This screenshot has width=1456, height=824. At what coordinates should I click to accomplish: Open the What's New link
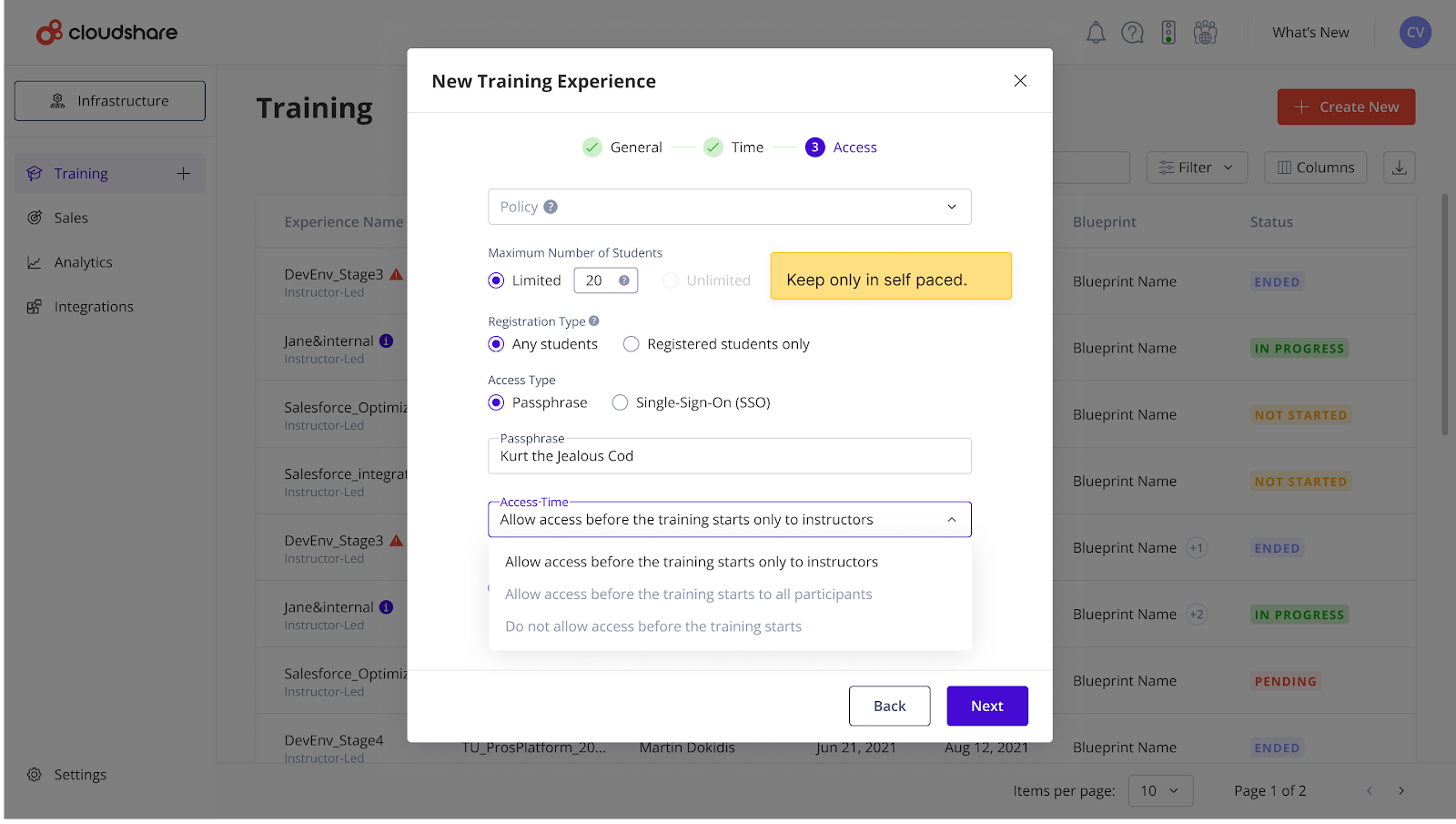pos(1310,33)
